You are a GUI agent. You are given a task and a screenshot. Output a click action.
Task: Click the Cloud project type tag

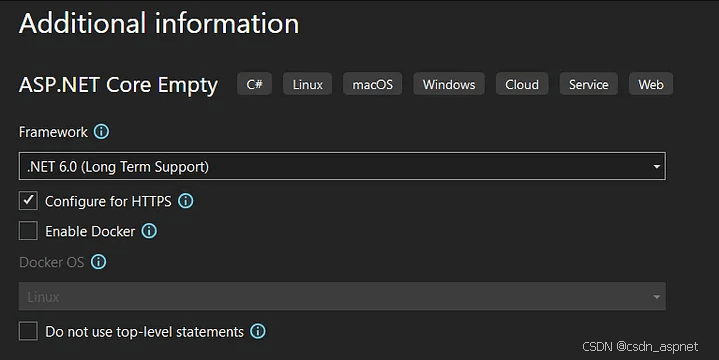point(522,84)
